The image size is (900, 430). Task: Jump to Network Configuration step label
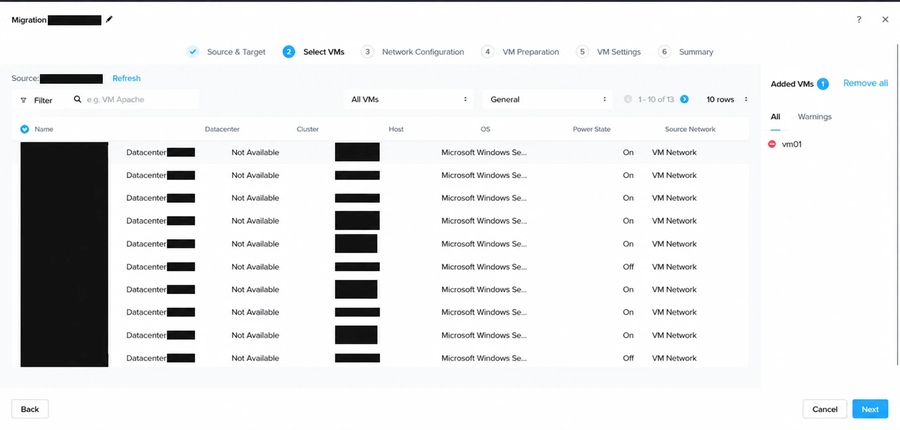423,52
